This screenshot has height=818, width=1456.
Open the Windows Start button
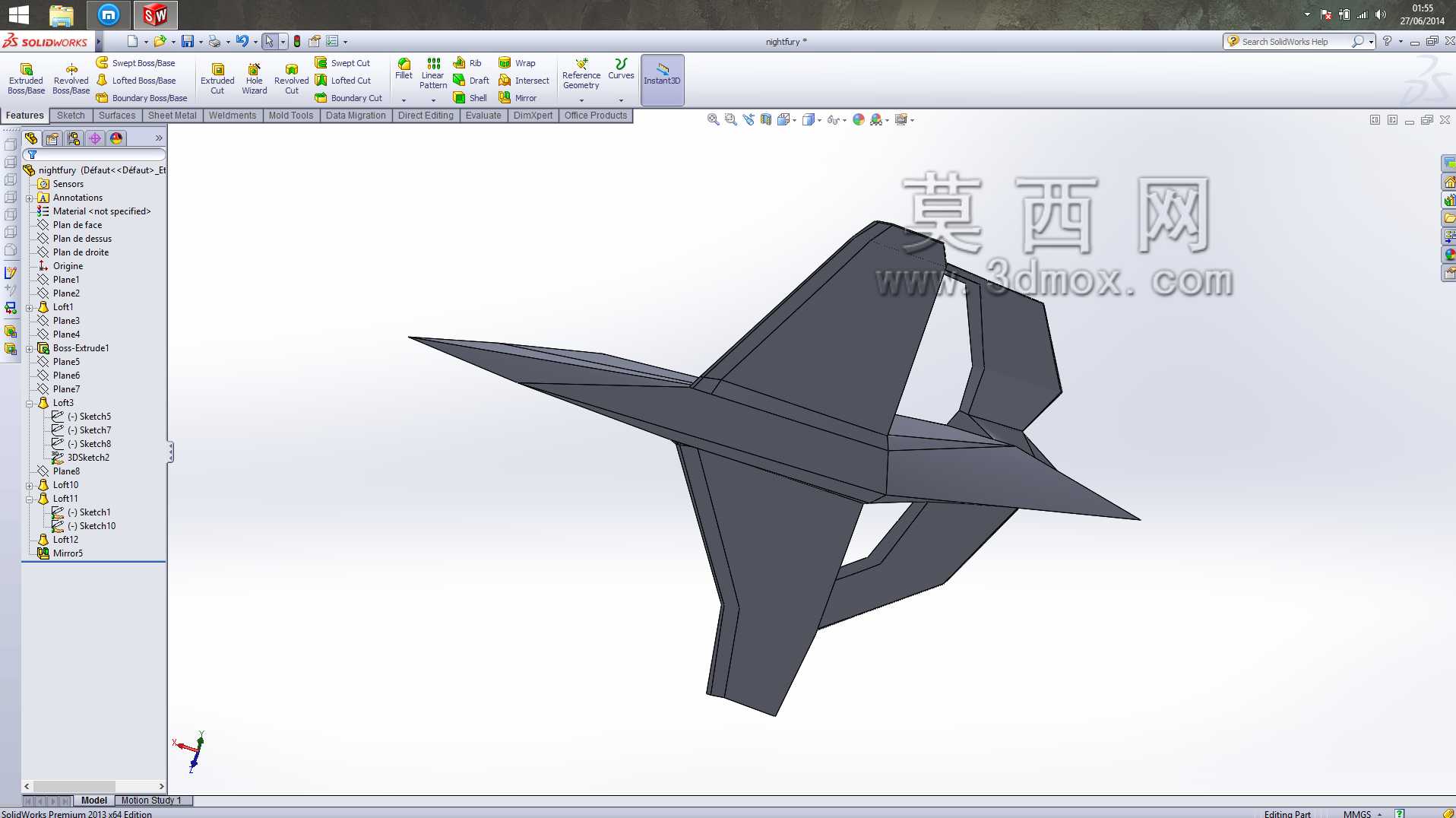[18, 14]
